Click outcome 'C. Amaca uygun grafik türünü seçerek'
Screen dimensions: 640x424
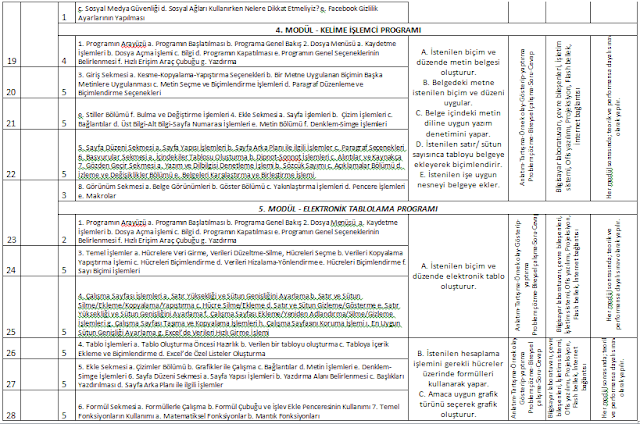pos(458,404)
